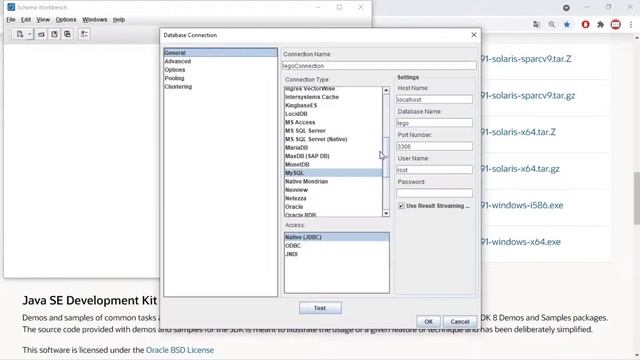
Task: Click the Host Name input field
Action: (434, 99)
